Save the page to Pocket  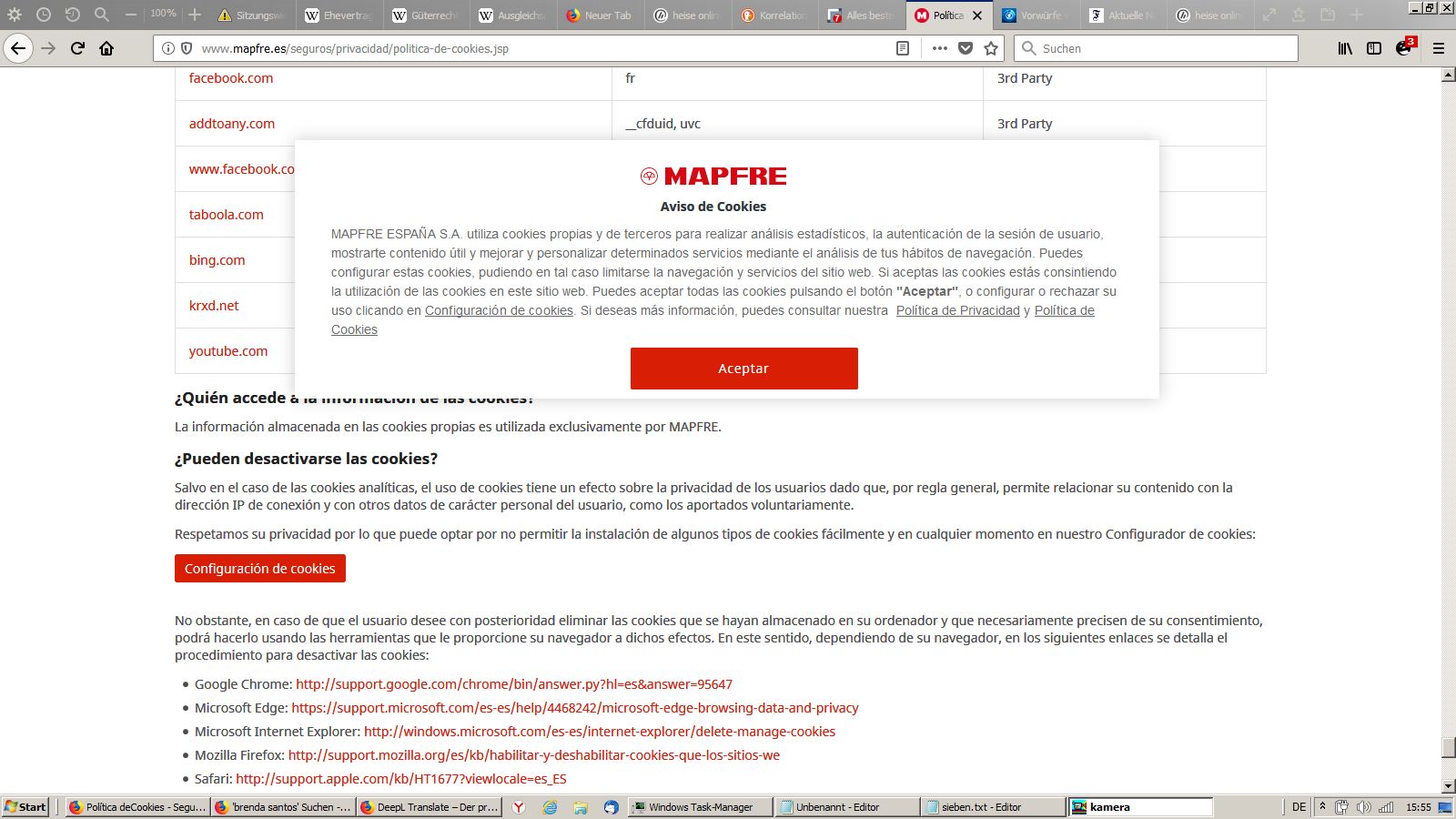coord(966,48)
